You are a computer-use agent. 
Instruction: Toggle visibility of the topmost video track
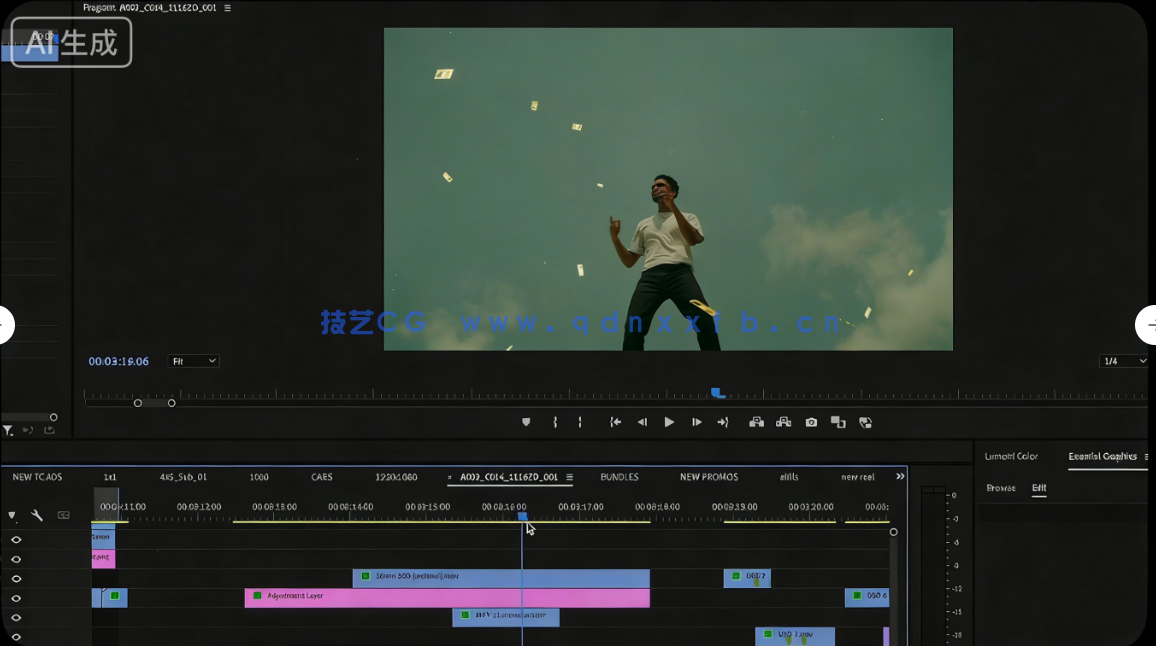[x=16, y=540]
